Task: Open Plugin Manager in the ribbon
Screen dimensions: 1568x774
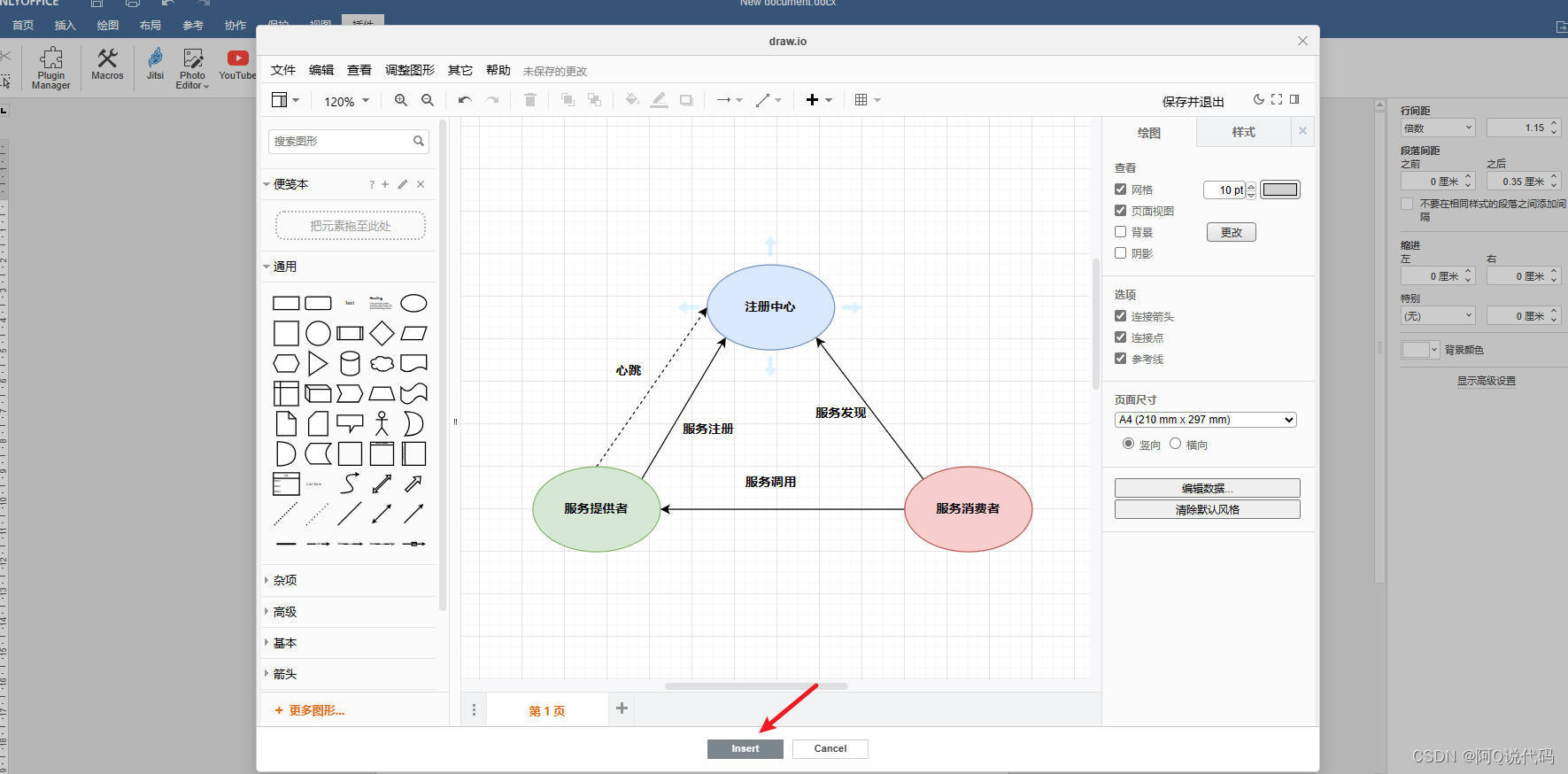Action: (x=51, y=67)
